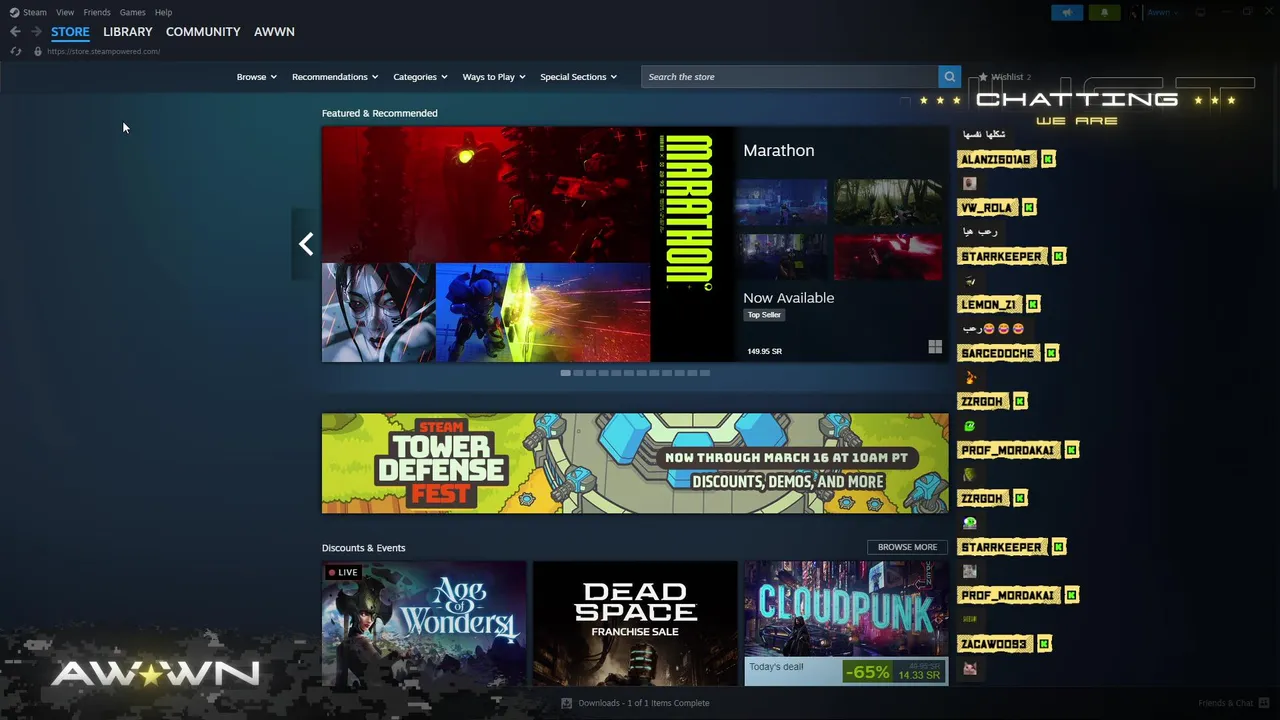1280x720 pixels.
Task: Open the Wishlist star link
Action: point(1004,77)
